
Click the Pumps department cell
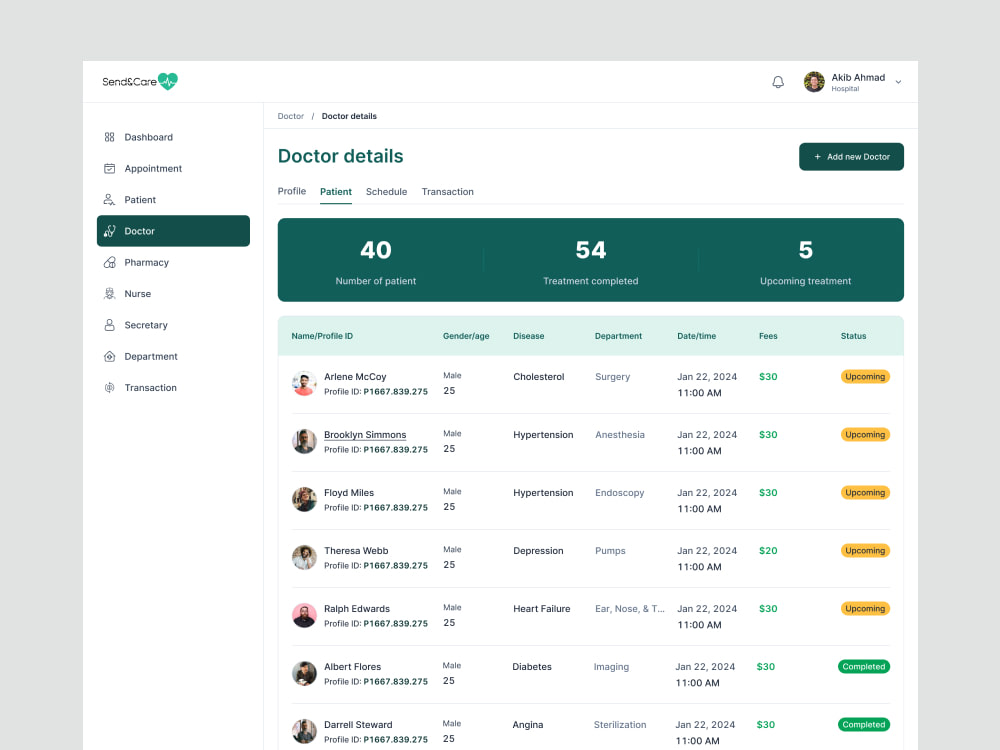point(610,551)
